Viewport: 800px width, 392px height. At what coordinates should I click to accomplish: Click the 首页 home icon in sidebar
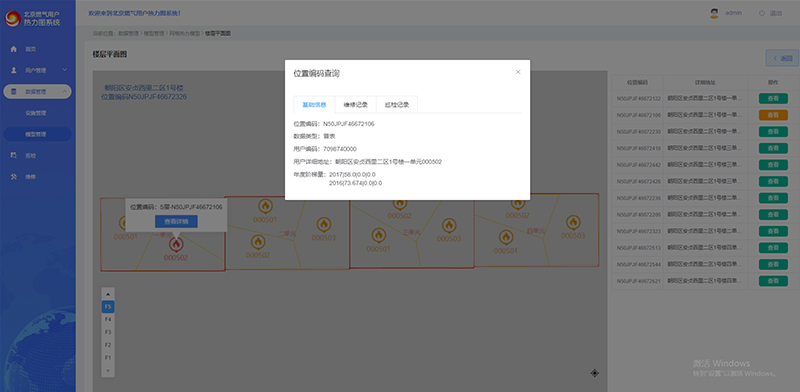point(14,49)
